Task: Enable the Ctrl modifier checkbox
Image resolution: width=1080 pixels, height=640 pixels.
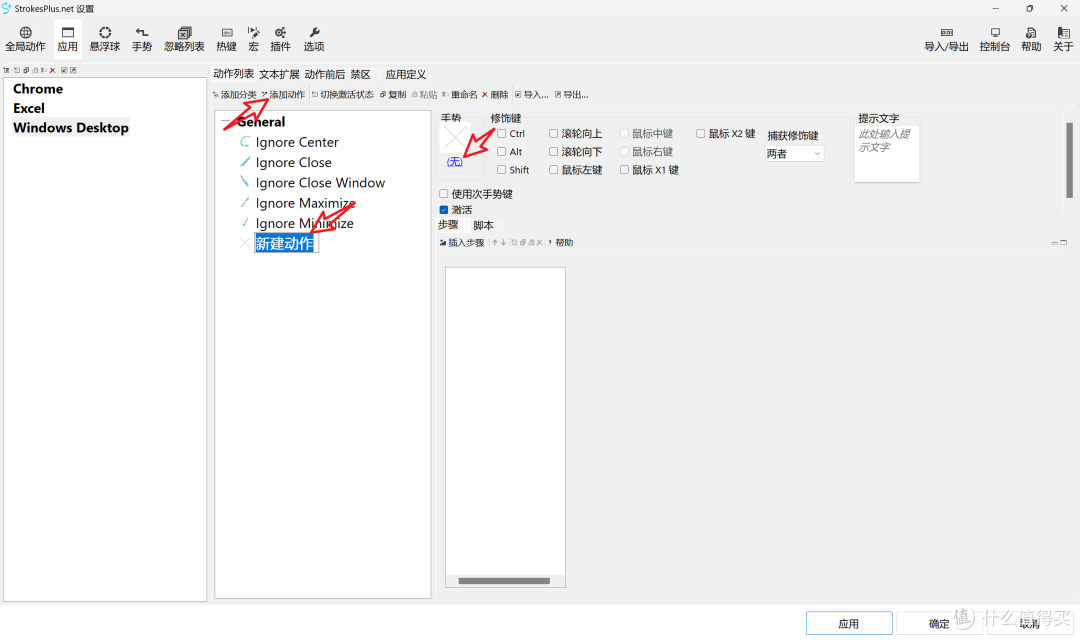Action: [x=501, y=134]
